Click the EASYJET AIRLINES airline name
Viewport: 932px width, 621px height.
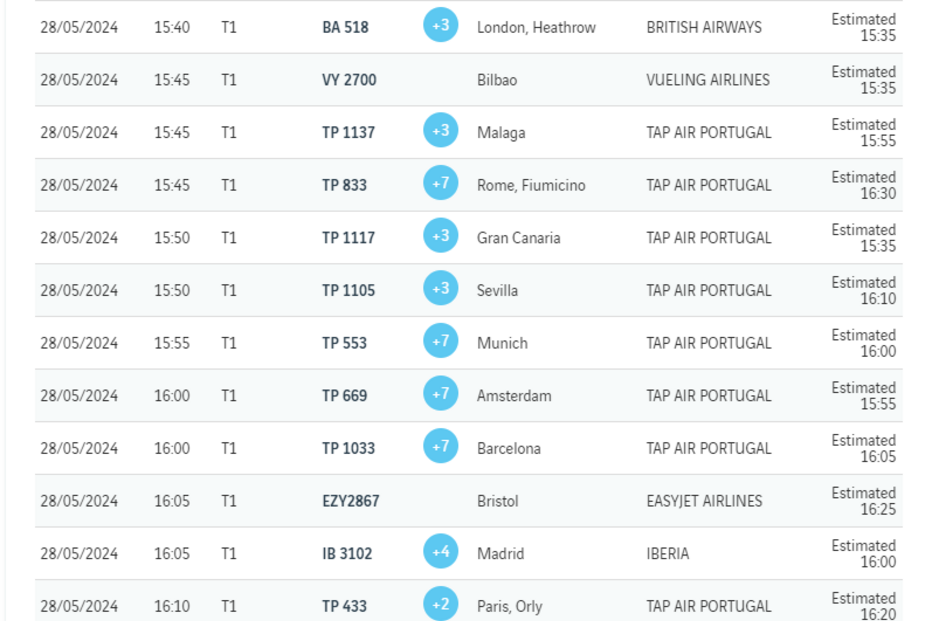(x=704, y=501)
